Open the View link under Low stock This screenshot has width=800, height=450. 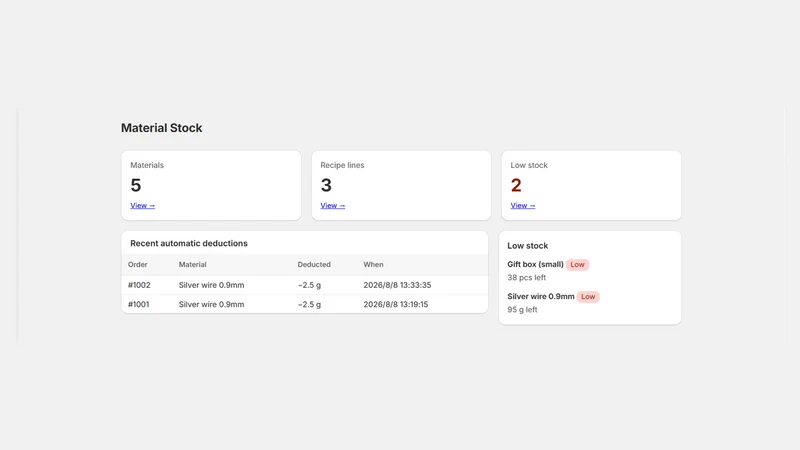pyautogui.click(x=523, y=206)
